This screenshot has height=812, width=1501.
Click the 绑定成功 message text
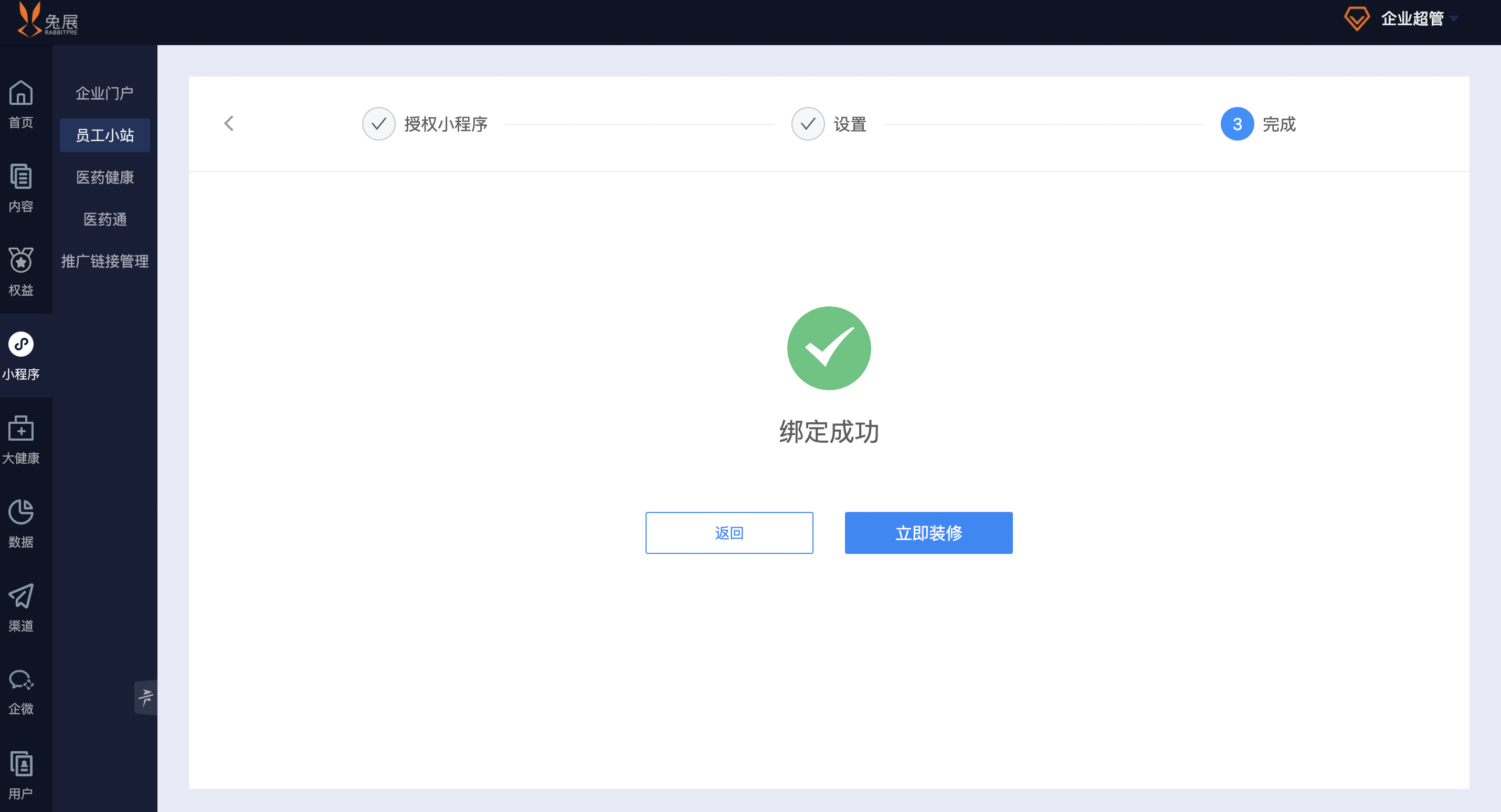829,432
